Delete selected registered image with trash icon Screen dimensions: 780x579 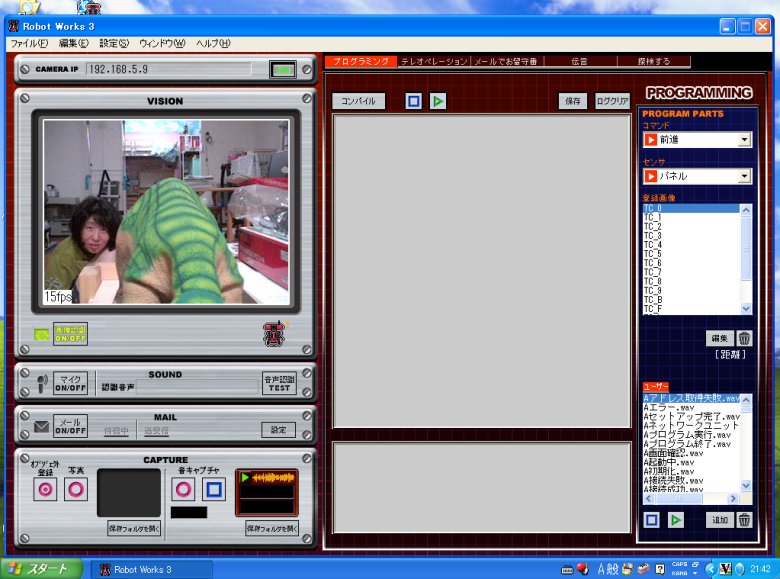(744, 338)
